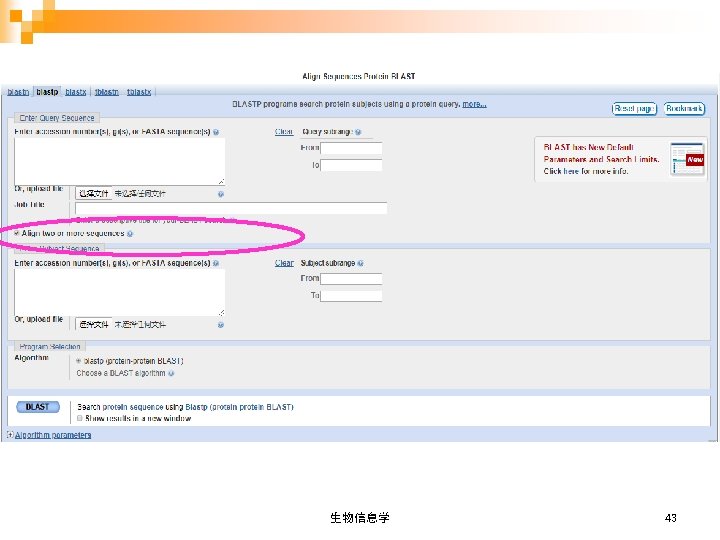Image resolution: width=720 pixels, height=540 pixels.
Task: Click the 'more...' link in description
Action: click(x=474, y=104)
